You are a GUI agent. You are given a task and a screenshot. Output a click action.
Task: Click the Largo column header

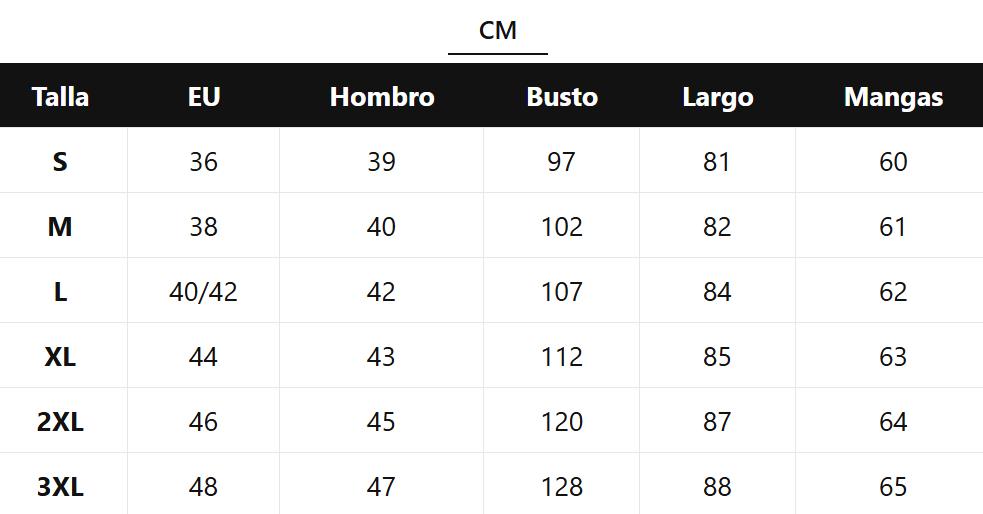[718, 97]
